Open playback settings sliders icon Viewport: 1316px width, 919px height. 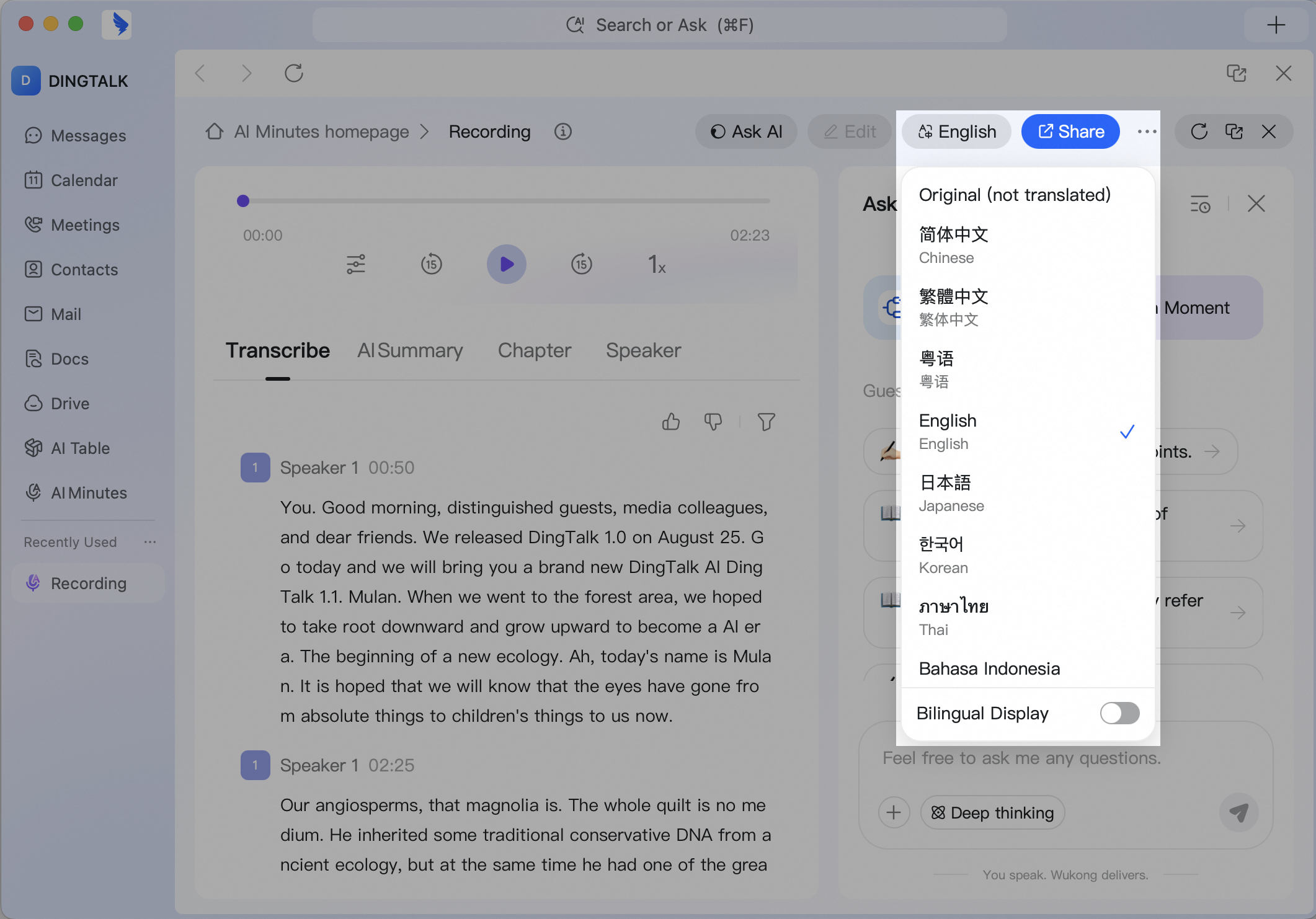click(356, 264)
